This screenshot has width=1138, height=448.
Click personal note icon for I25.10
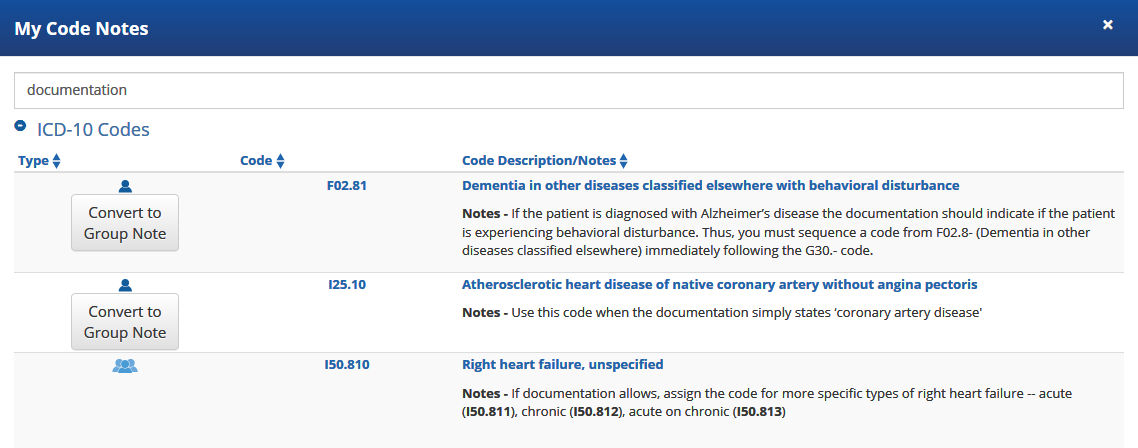tap(125, 285)
